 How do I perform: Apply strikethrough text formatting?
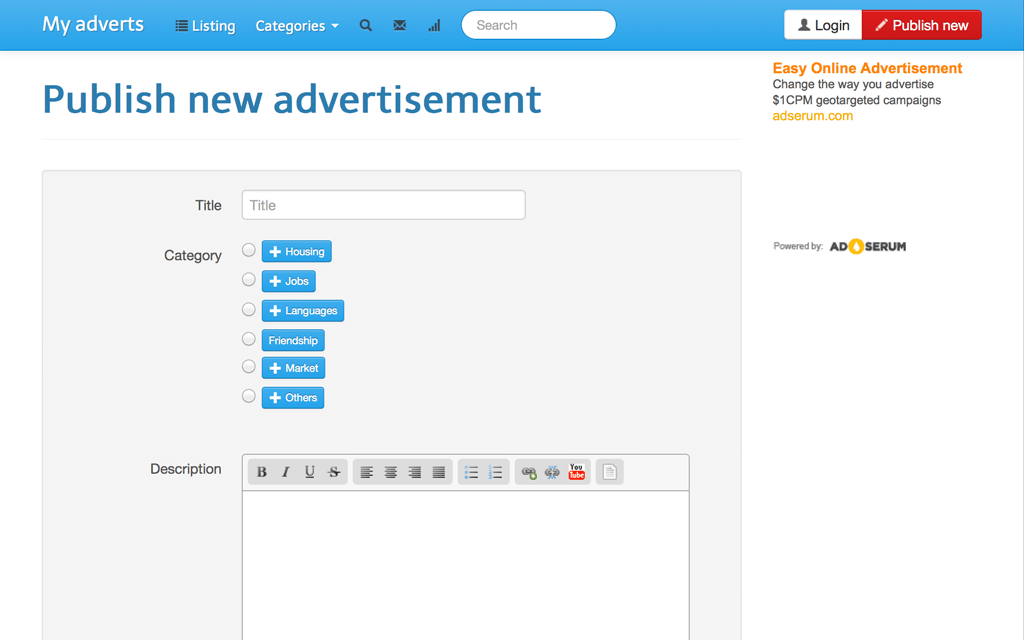pos(334,472)
